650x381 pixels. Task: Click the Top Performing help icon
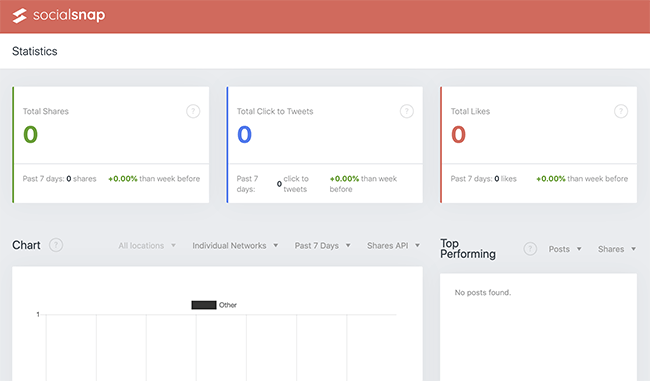click(530, 249)
